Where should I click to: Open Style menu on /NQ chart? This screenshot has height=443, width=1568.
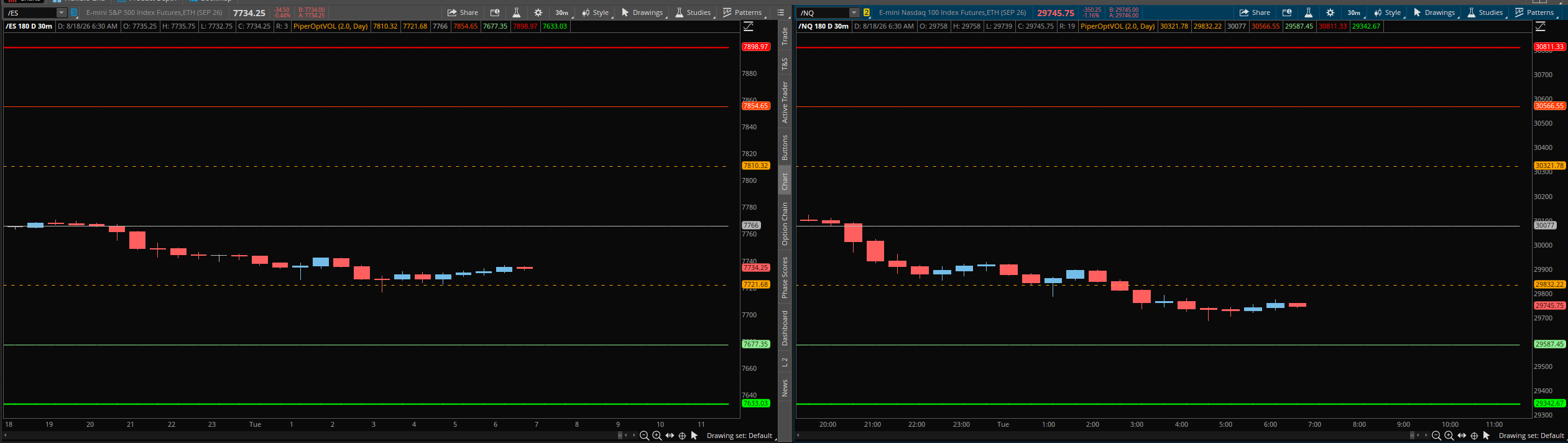(x=1388, y=12)
